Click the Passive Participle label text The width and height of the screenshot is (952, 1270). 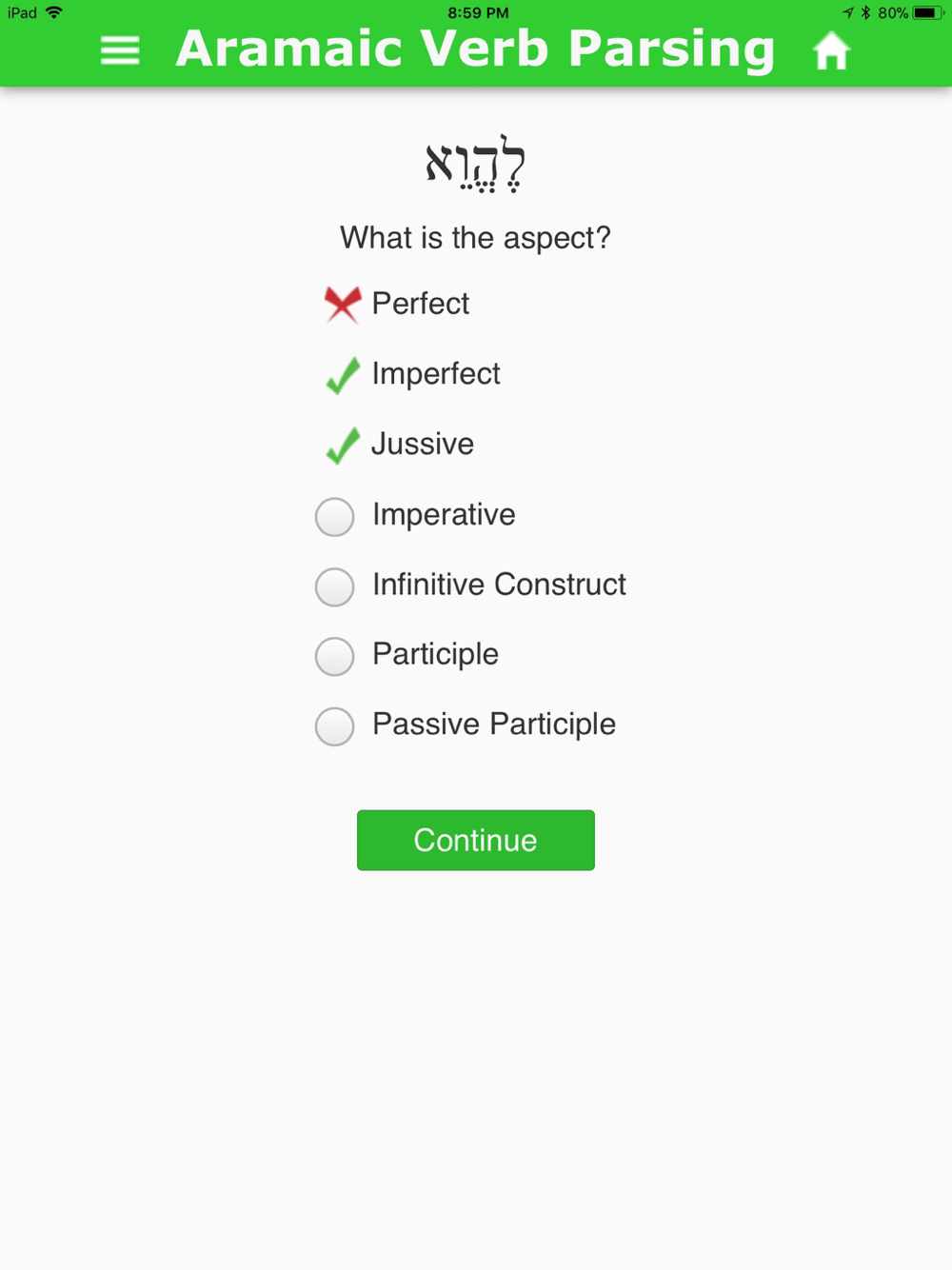click(x=494, y=724)
